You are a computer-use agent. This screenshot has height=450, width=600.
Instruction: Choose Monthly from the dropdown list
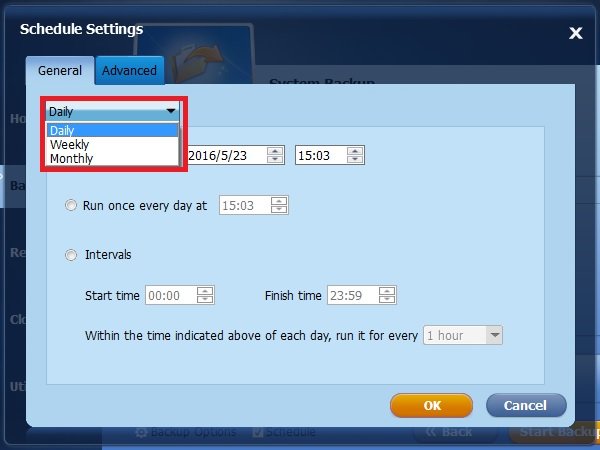coord(112,158)
